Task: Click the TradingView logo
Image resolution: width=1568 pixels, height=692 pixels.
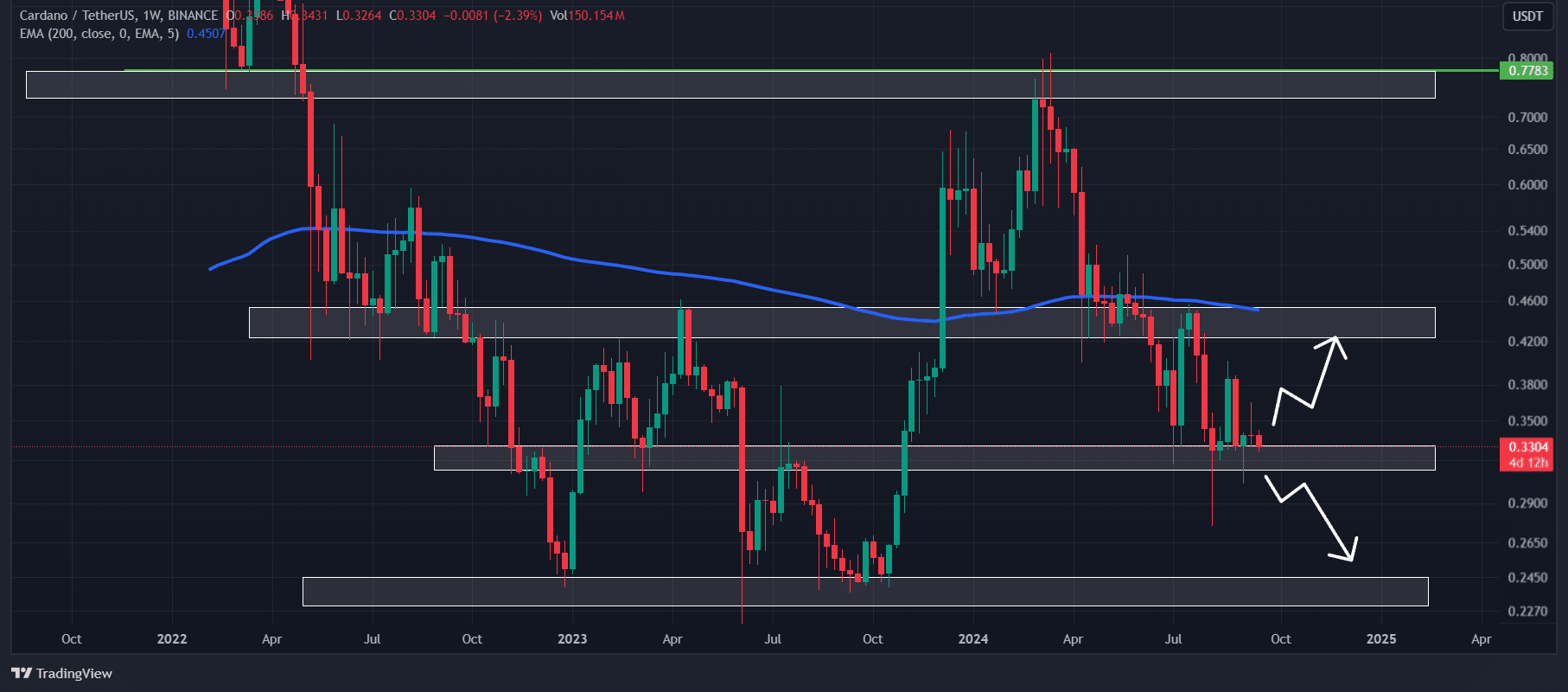Action: click(62, 673)
